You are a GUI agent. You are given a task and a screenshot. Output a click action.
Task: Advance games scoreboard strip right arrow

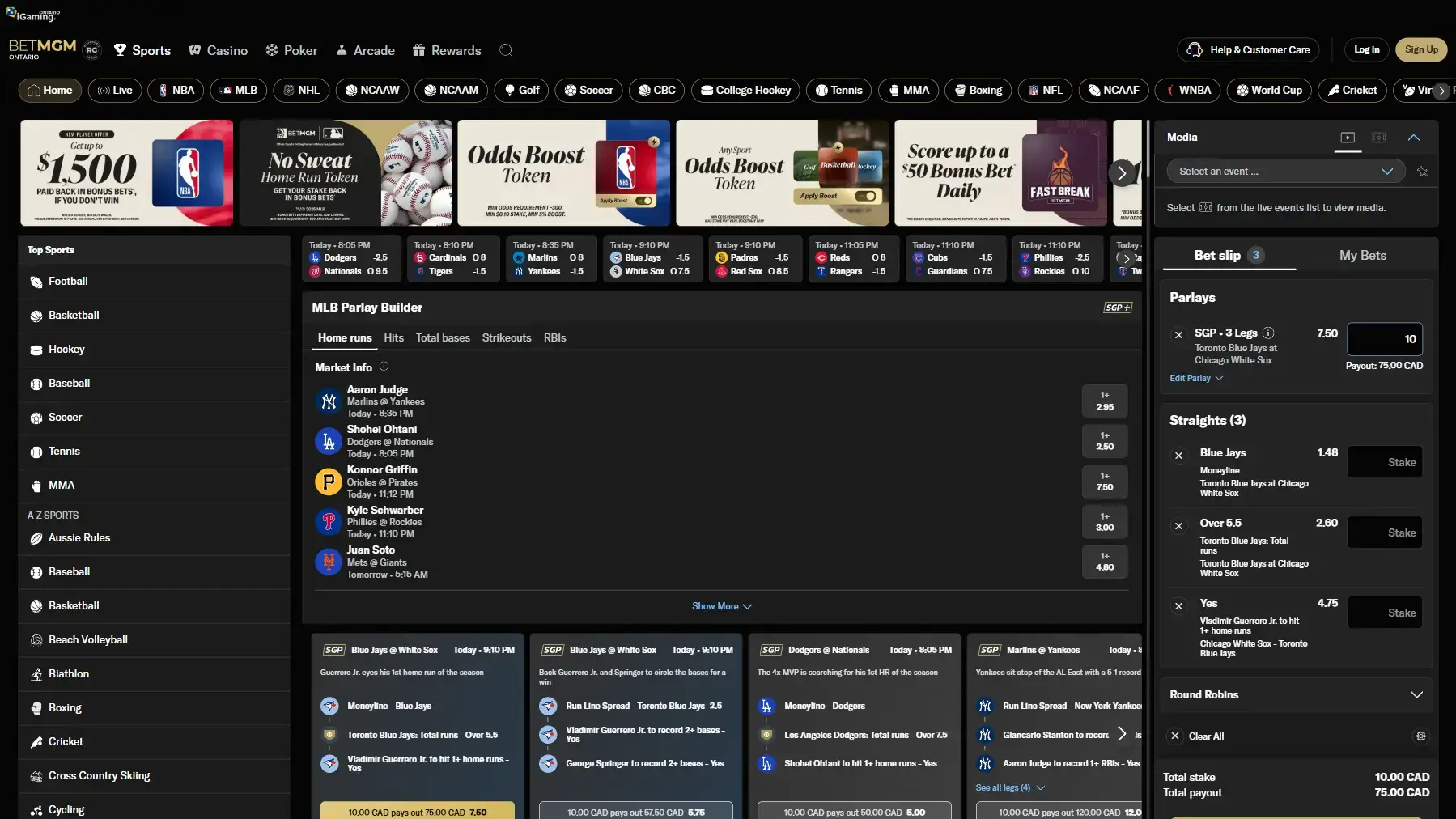[x=1125, y=258]
